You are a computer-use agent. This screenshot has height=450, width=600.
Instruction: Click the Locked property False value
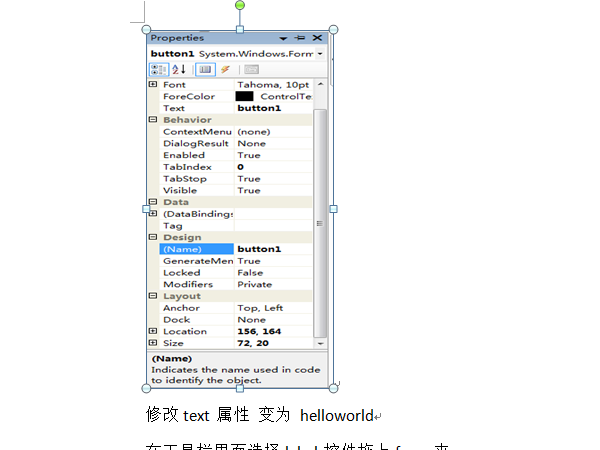[274, 272]
